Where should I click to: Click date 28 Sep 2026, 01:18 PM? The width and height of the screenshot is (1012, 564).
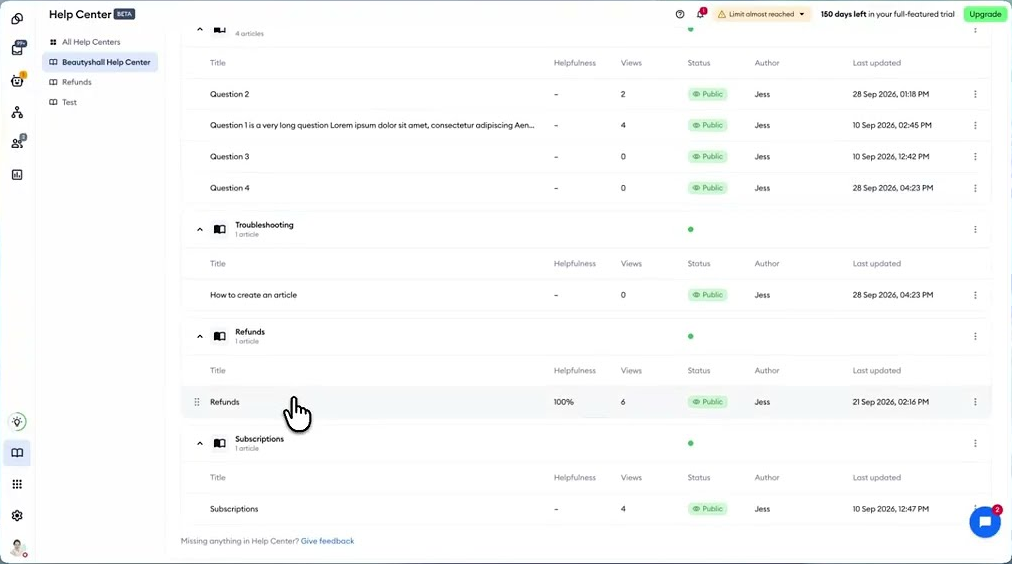click(x=891, y=94)
